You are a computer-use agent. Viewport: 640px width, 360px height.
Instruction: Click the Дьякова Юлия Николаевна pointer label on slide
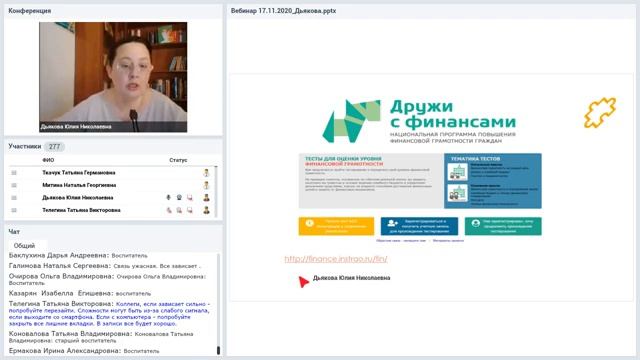click(x=351, y=278)
